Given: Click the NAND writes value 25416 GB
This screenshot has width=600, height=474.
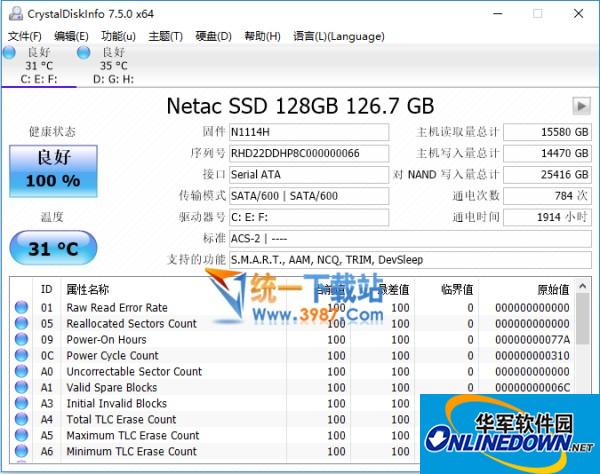Looking at the screenshot, I should tap(547, 175).
